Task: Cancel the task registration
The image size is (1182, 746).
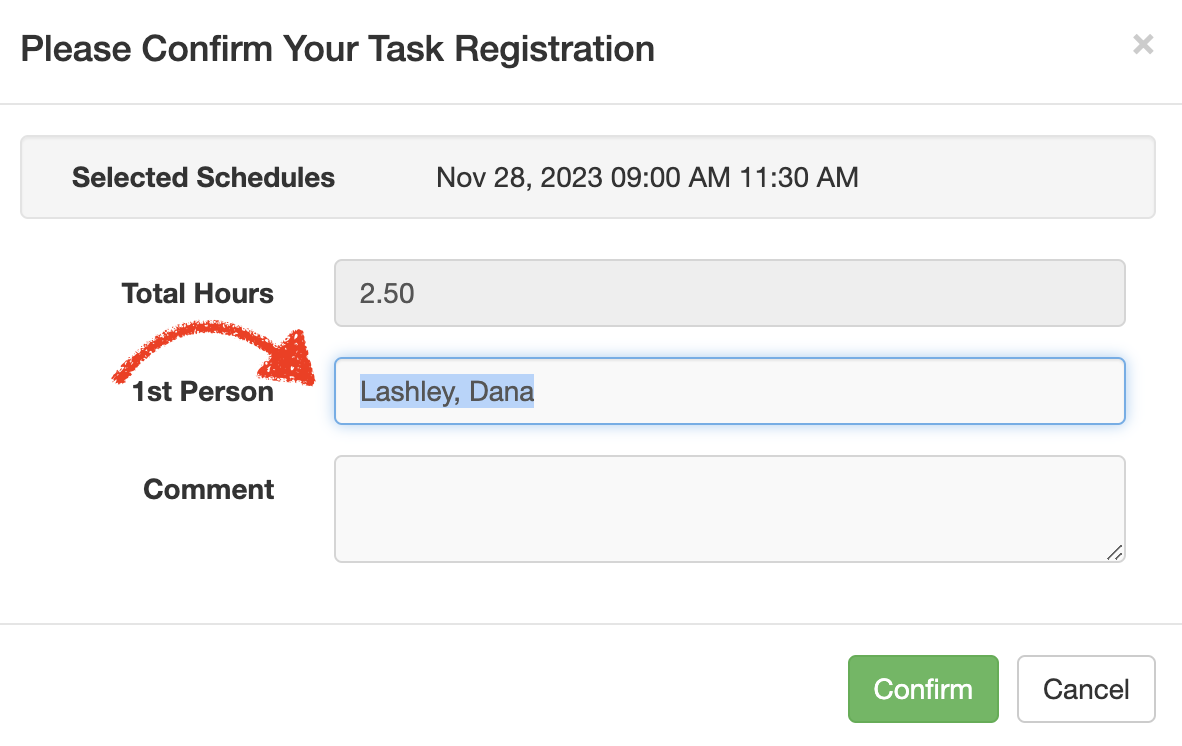Action: tap(1085, 689)
